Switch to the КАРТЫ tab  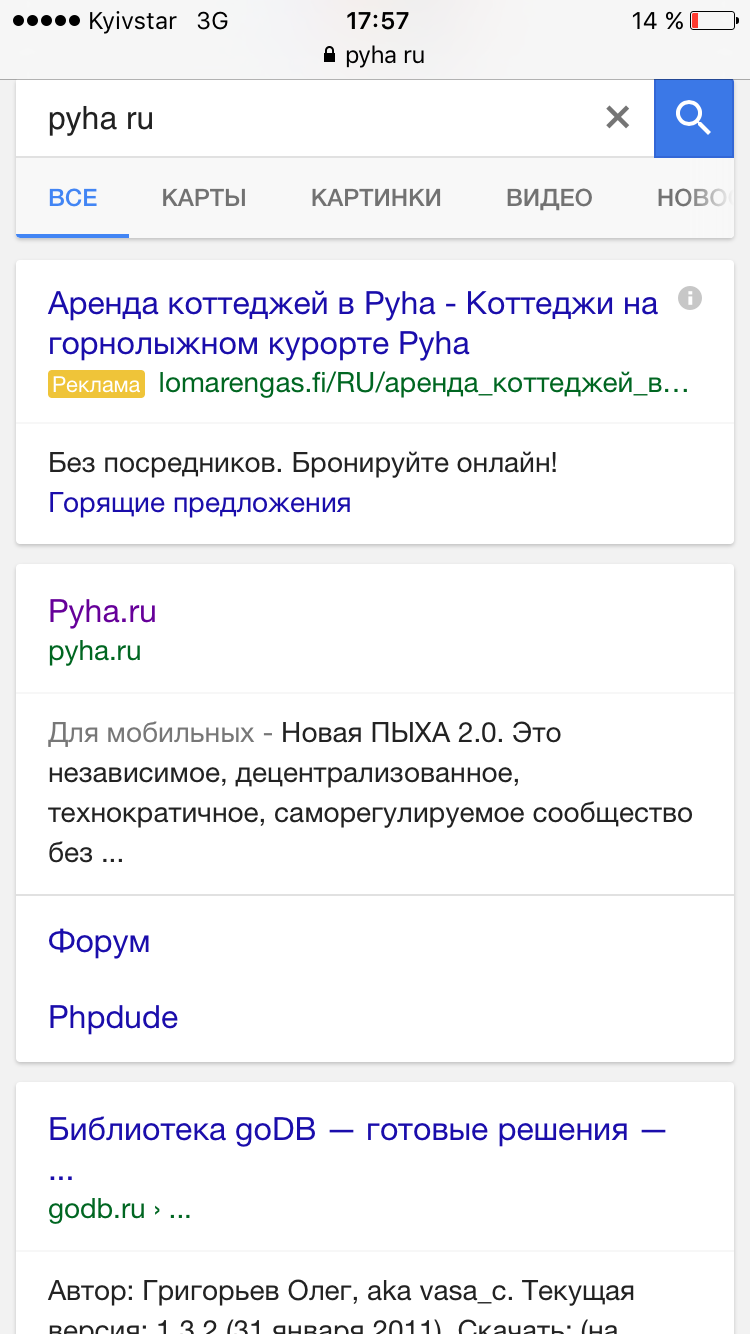[x=204, y=198]
